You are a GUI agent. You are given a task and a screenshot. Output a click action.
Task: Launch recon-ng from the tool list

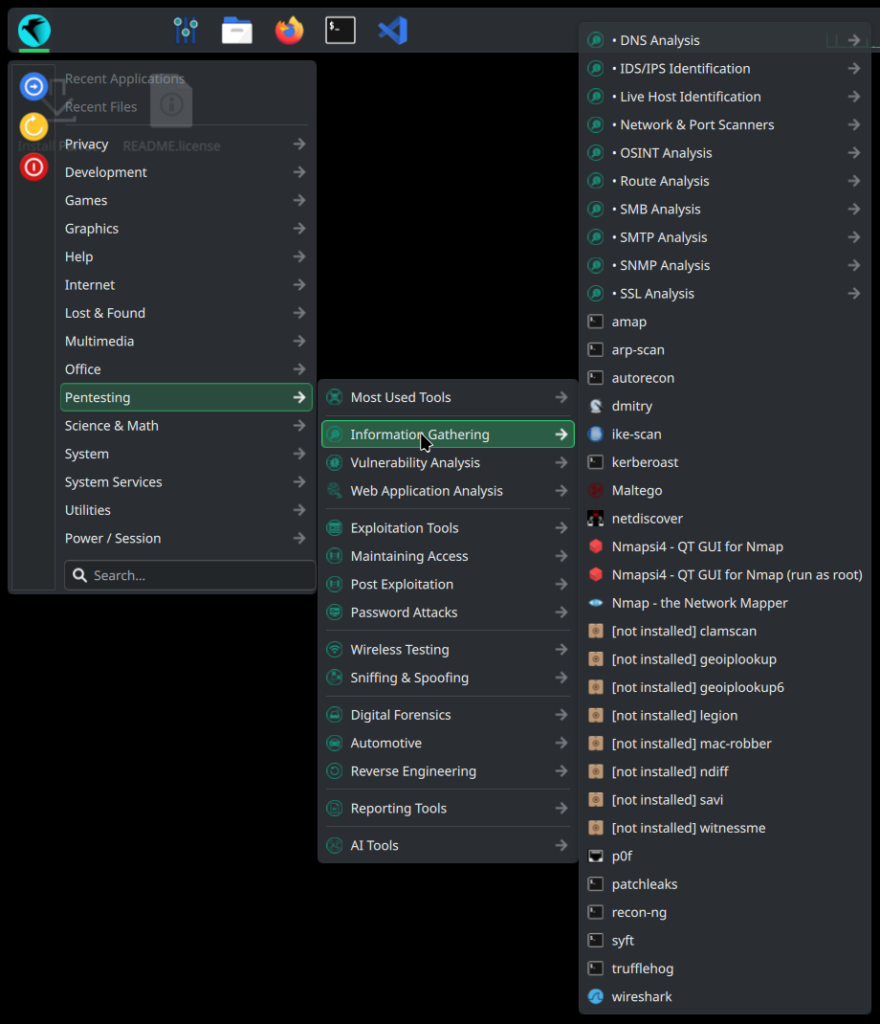pyautogui.click(x=725, y=912)
